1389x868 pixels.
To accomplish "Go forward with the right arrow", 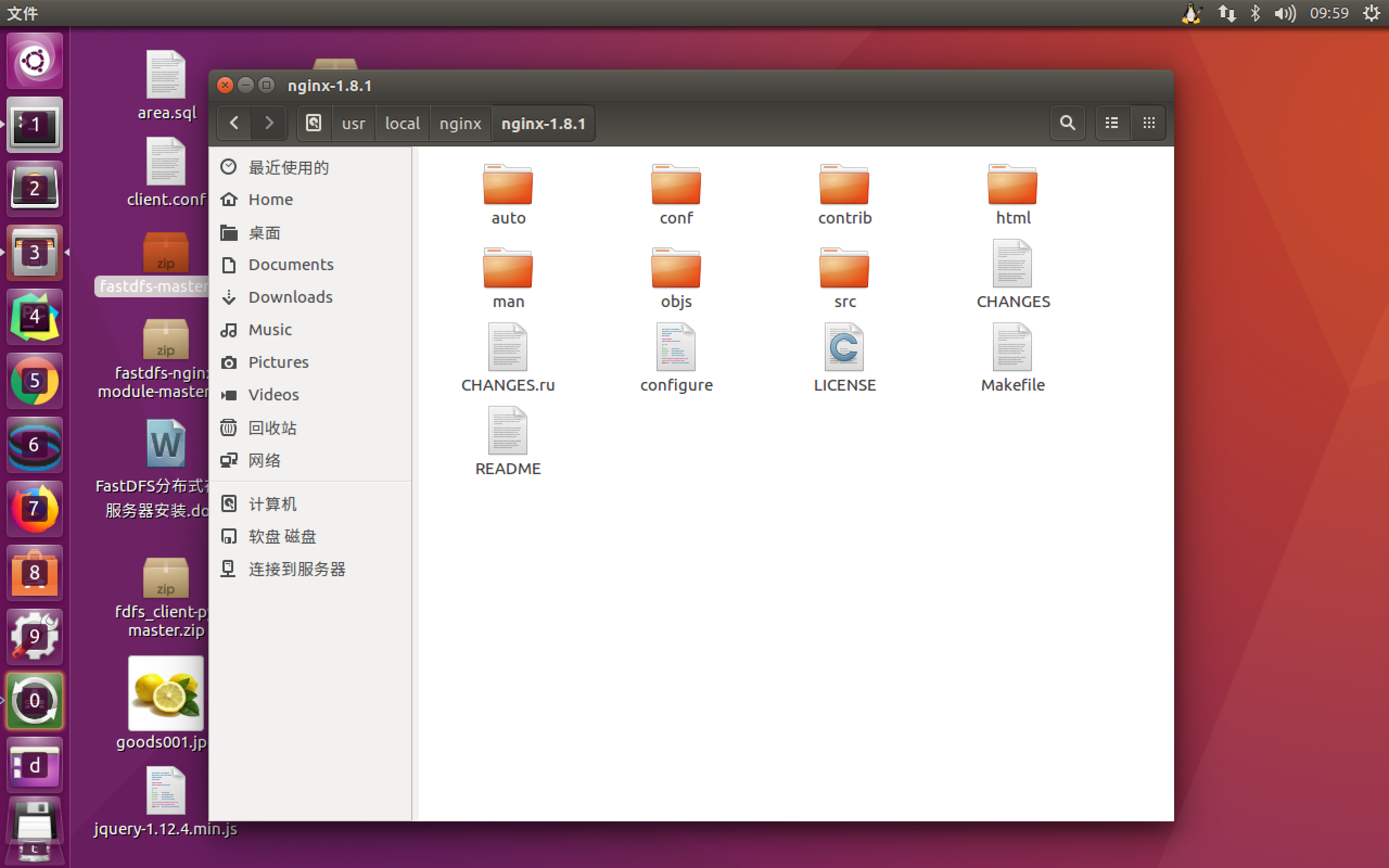I will 269,123.
